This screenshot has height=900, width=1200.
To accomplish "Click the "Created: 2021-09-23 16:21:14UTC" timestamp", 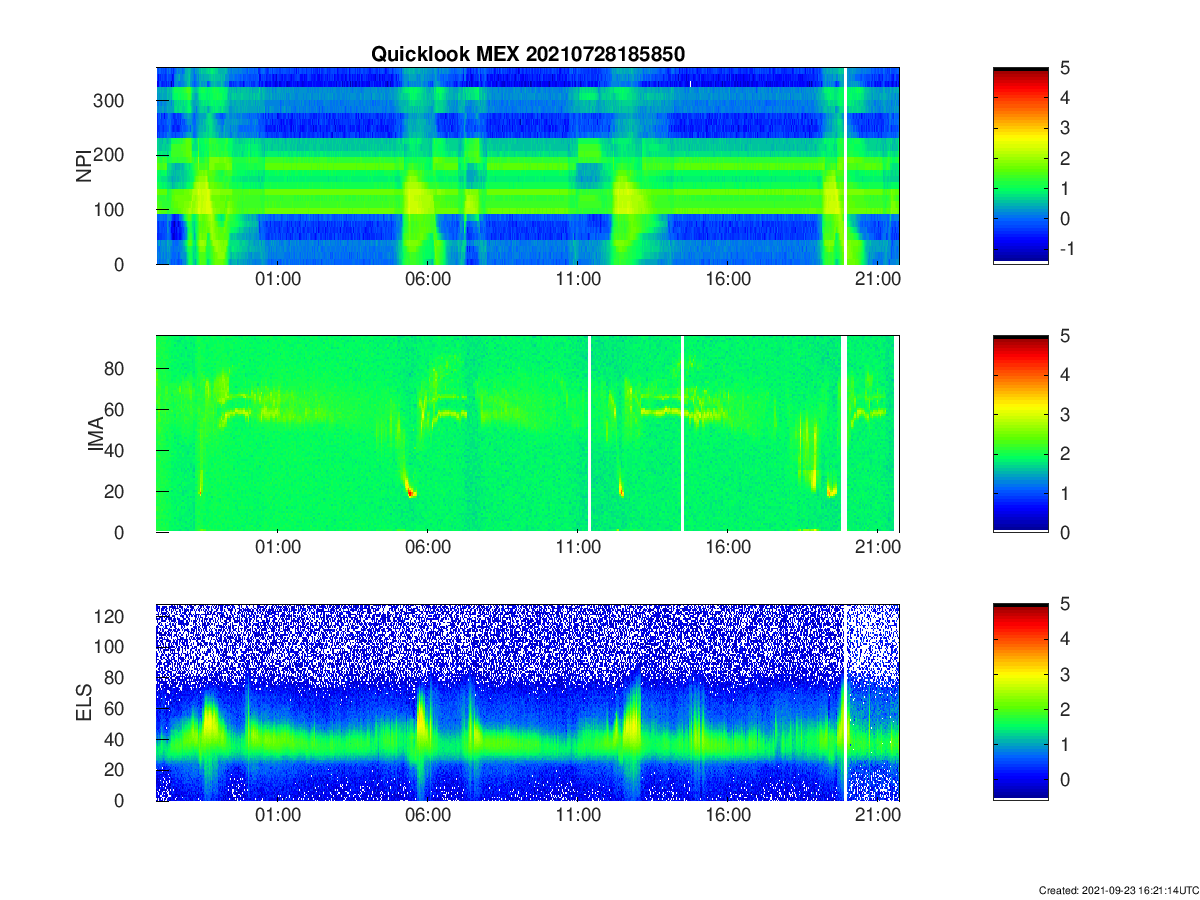I will pos(1117,890).
